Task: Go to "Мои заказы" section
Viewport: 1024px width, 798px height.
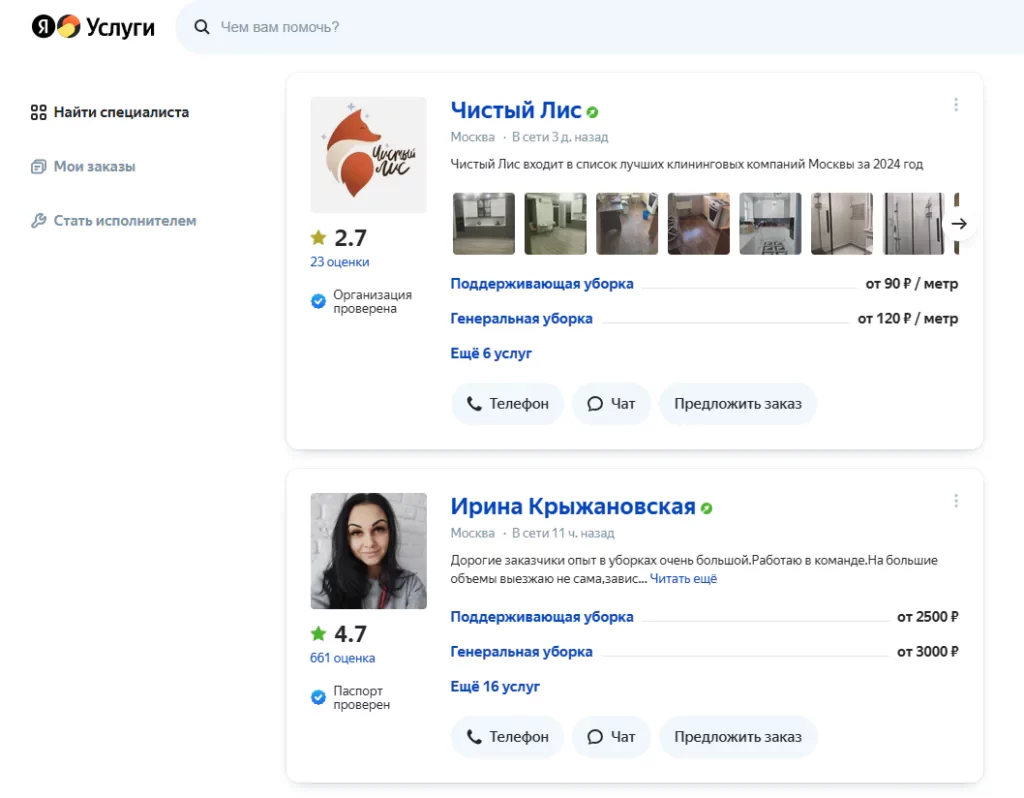Action: click(x=94, y=166)
